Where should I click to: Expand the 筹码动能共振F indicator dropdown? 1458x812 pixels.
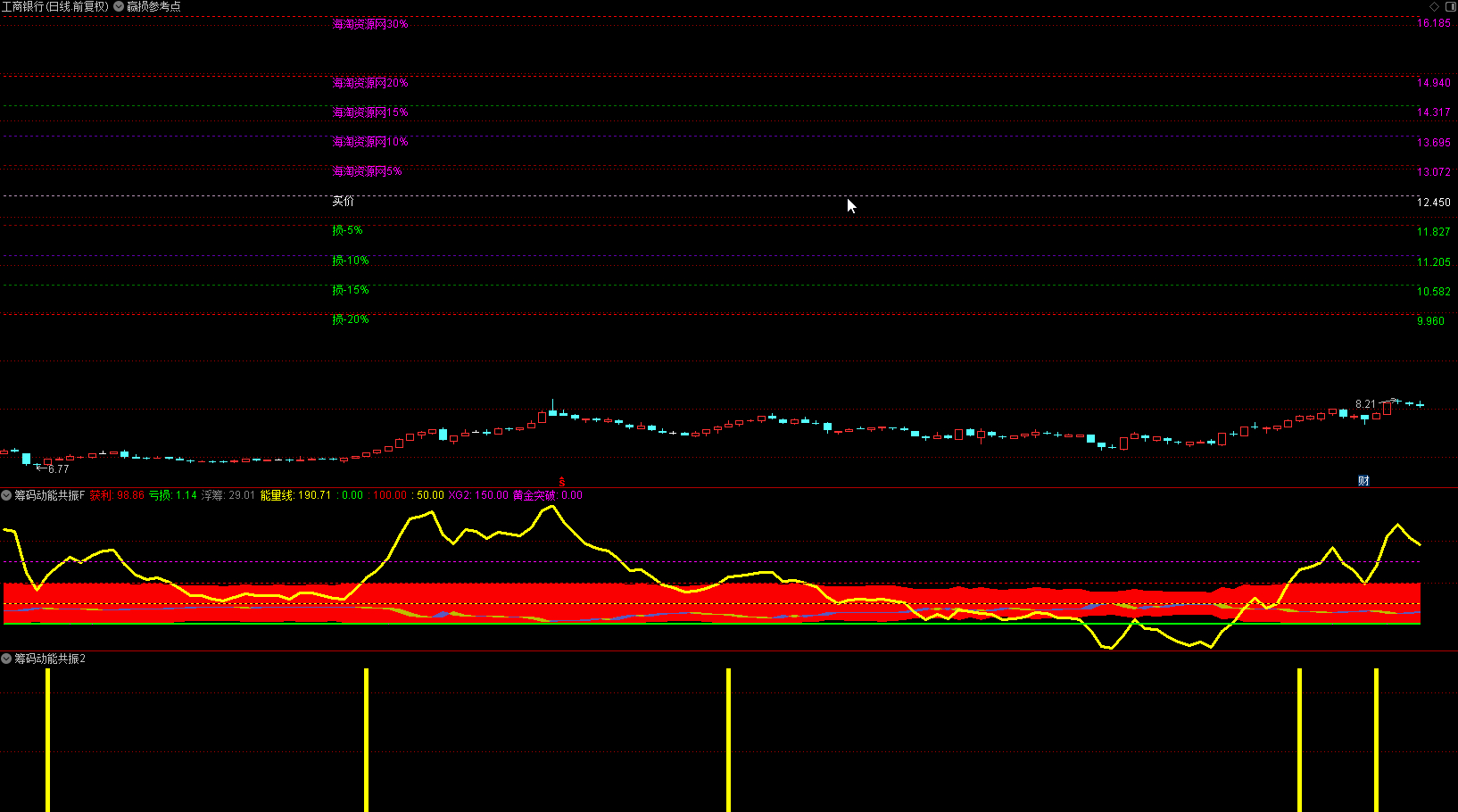[6, 495]
